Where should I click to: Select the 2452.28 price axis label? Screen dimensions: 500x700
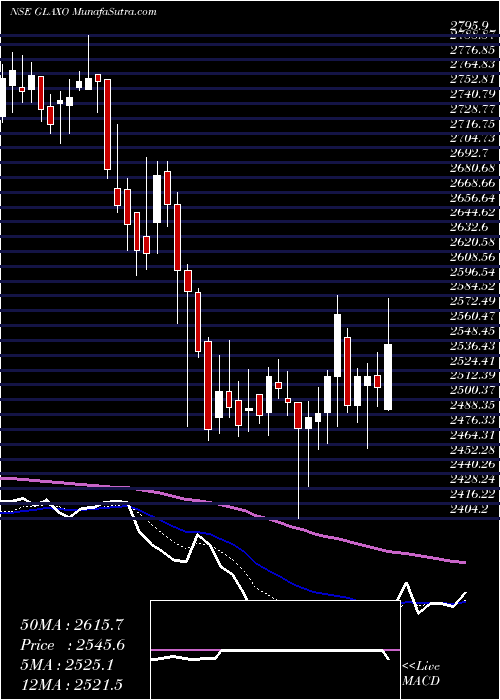[x=473, y=449]
